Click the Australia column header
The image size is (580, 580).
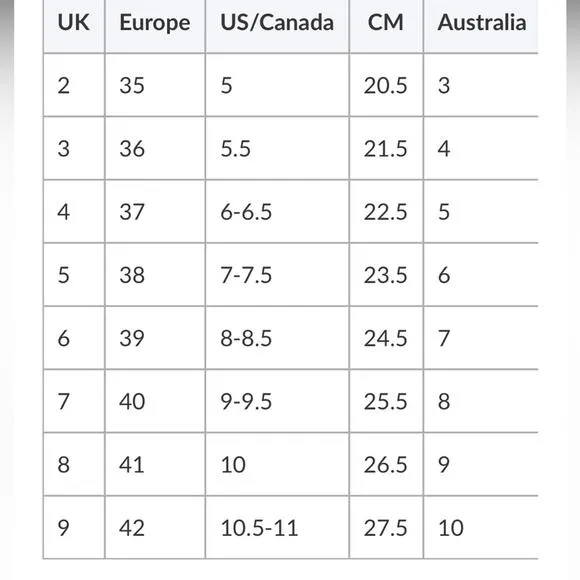pos(481,26)
